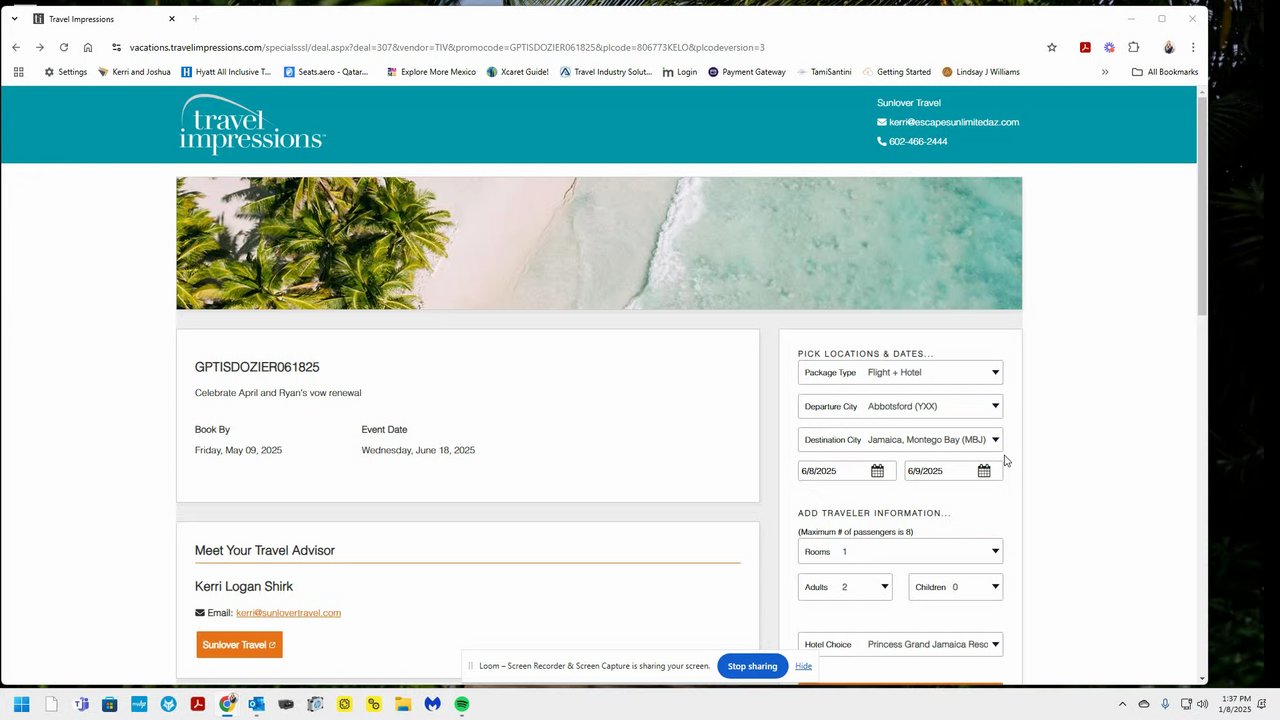Open the Settings bookmark

click(x=65, y=72)
